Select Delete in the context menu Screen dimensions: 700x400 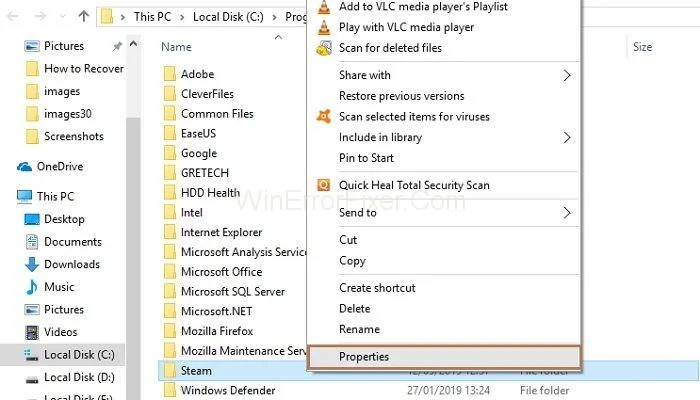[x=354, y=309]
